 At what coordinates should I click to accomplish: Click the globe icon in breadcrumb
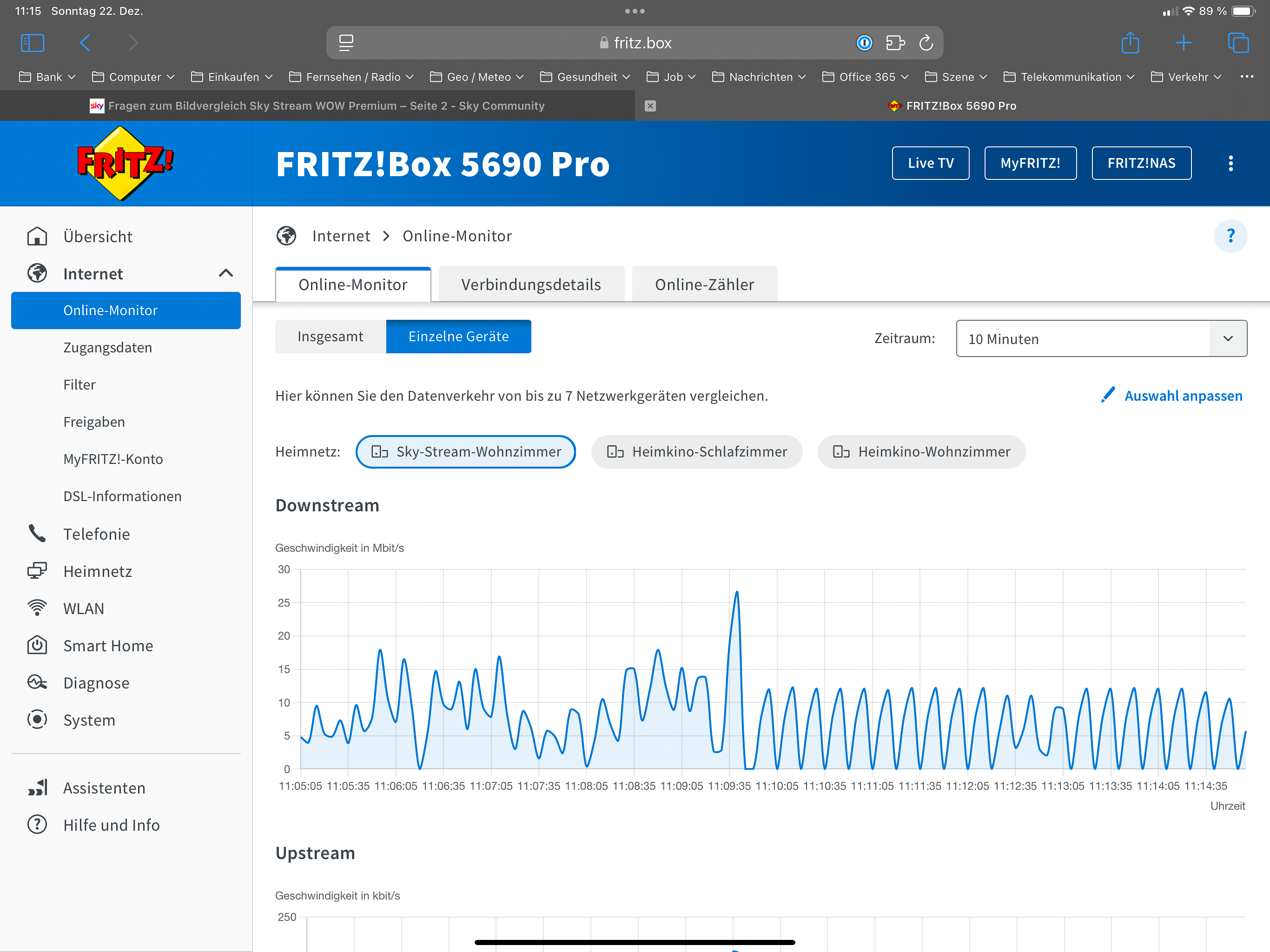coord(286,236)
